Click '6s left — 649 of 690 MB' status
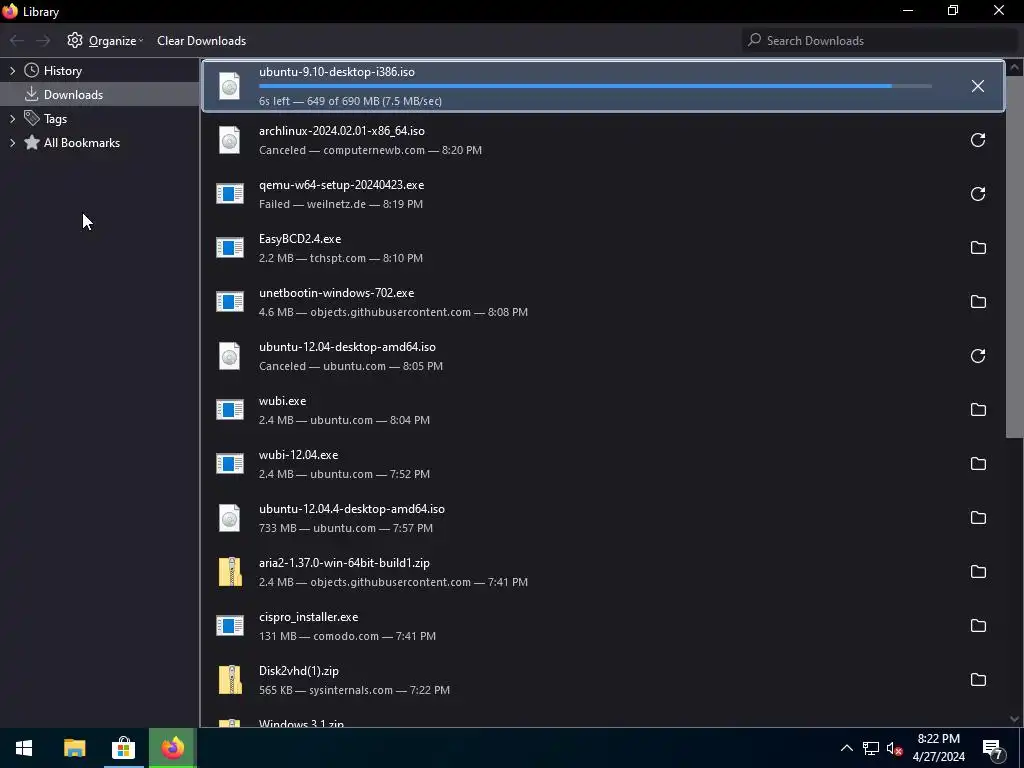 pos(350,101)
